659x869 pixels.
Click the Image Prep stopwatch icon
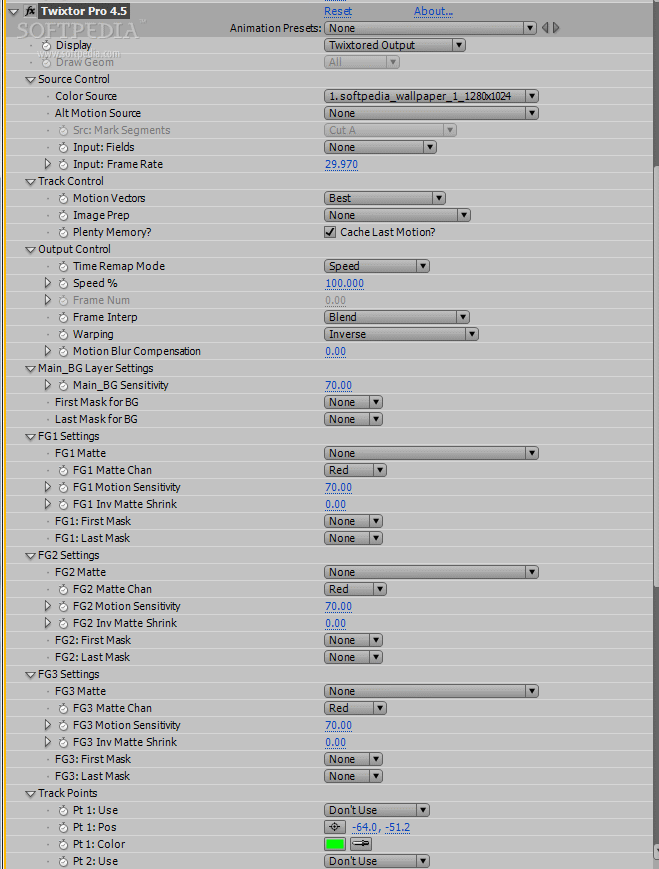tap(63, 216)
